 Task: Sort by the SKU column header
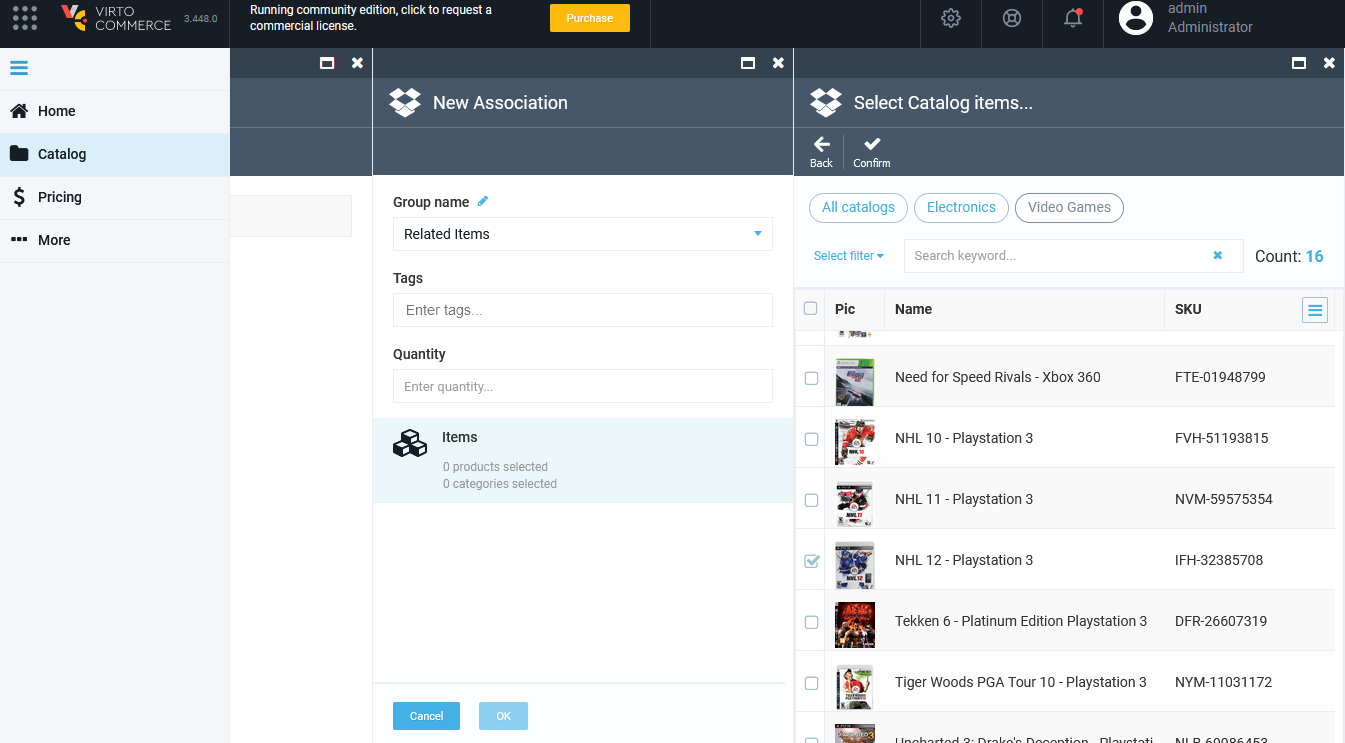tap(1188, 309)
